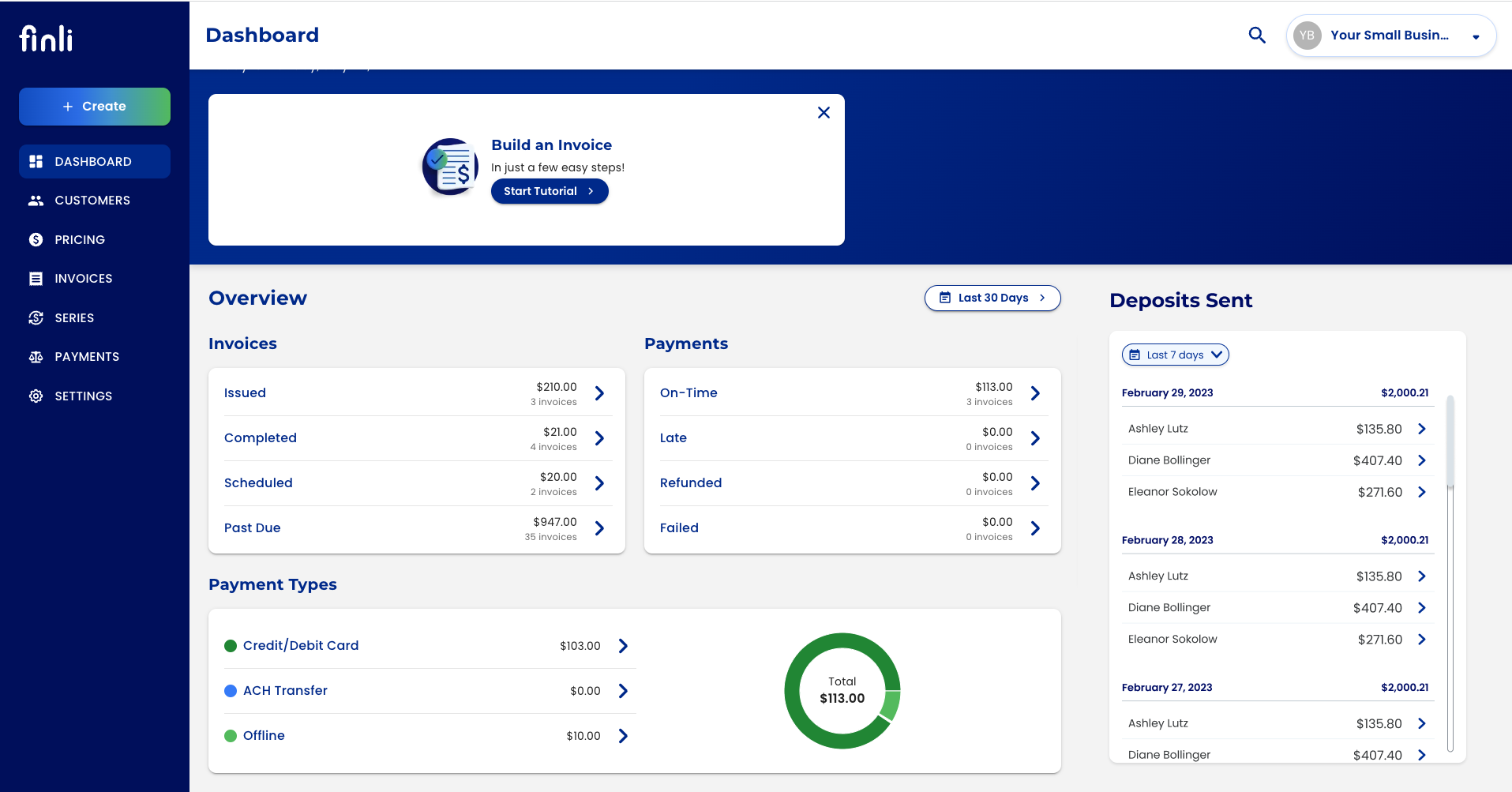The height and width of the screenshot is (792, 1512).
Task: Click the Settings gear icon
Action: pyautogui.click(x=36, y=396)
